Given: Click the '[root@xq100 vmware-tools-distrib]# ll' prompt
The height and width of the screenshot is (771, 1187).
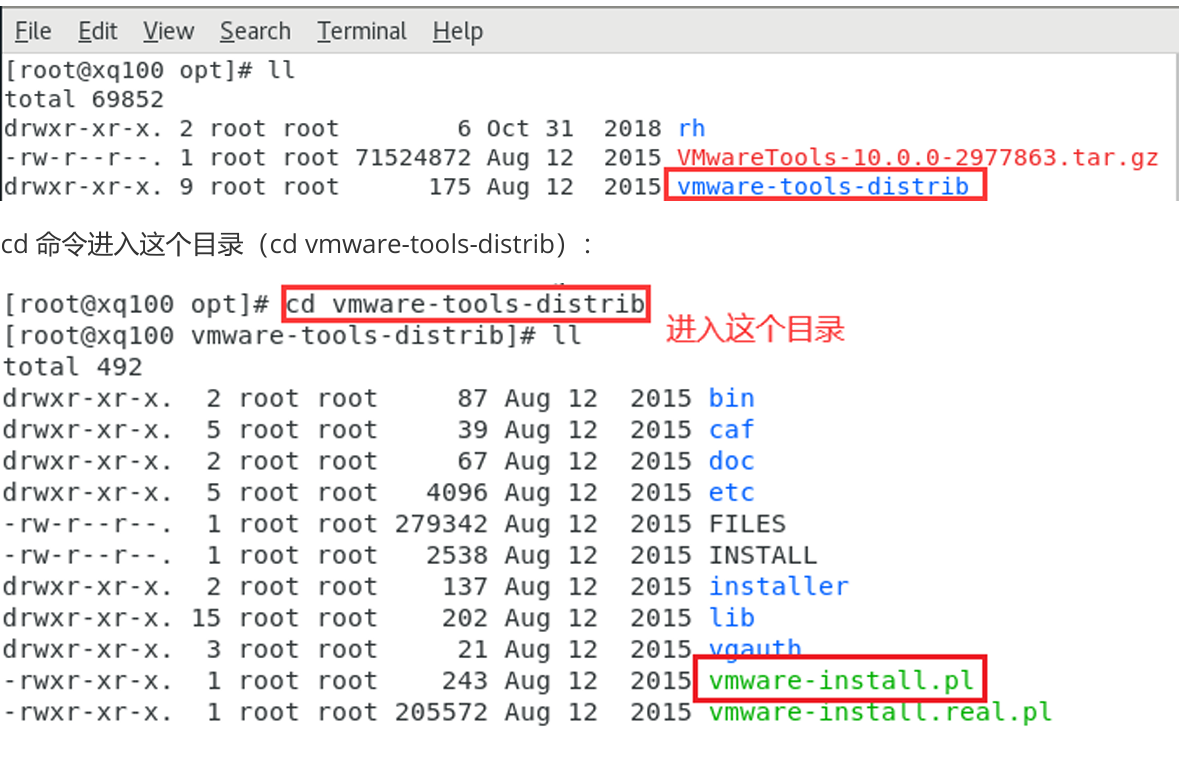Looking at the screenshot, I should 292,336.
